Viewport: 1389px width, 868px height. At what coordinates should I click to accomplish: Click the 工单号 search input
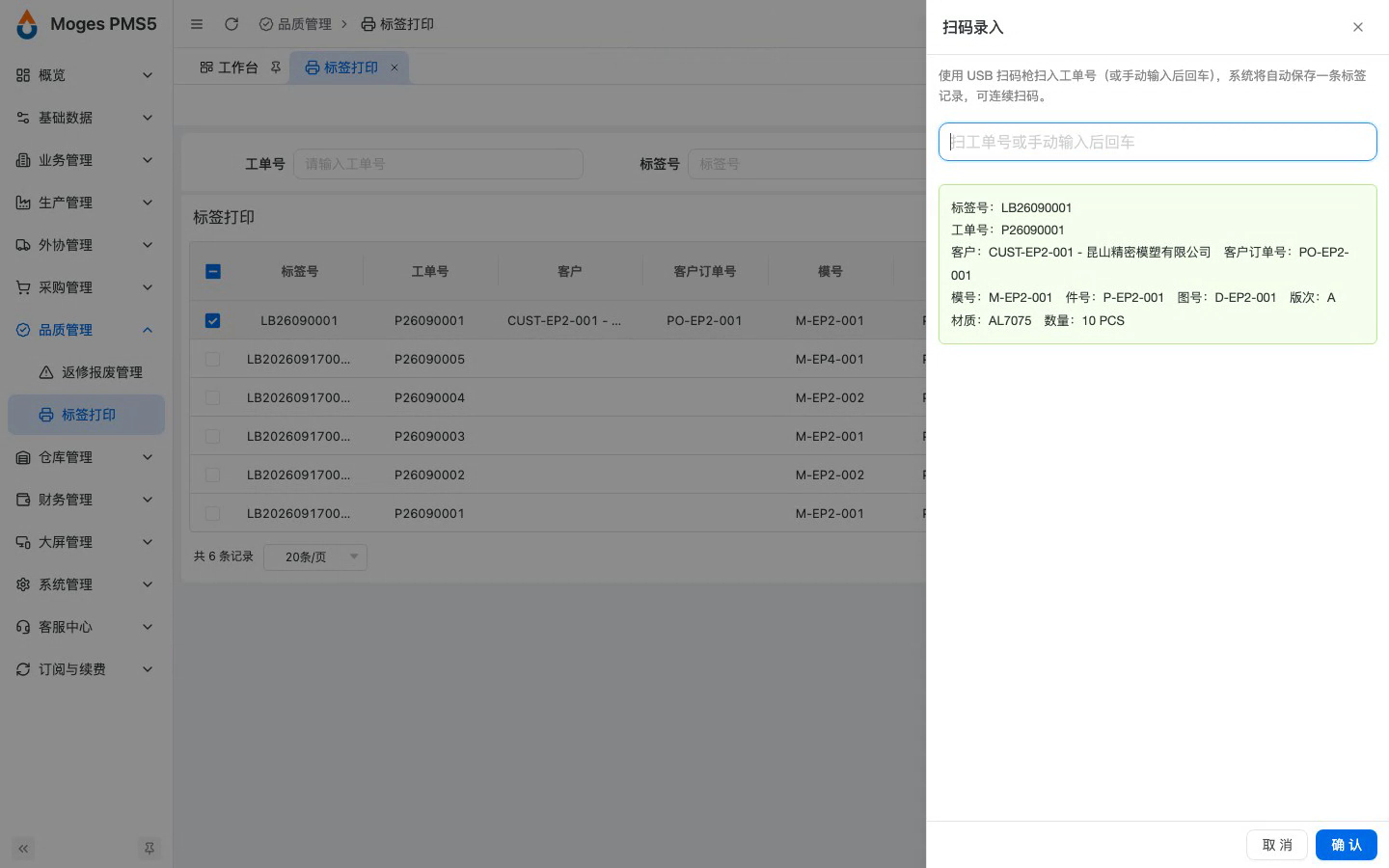(438, 164)
